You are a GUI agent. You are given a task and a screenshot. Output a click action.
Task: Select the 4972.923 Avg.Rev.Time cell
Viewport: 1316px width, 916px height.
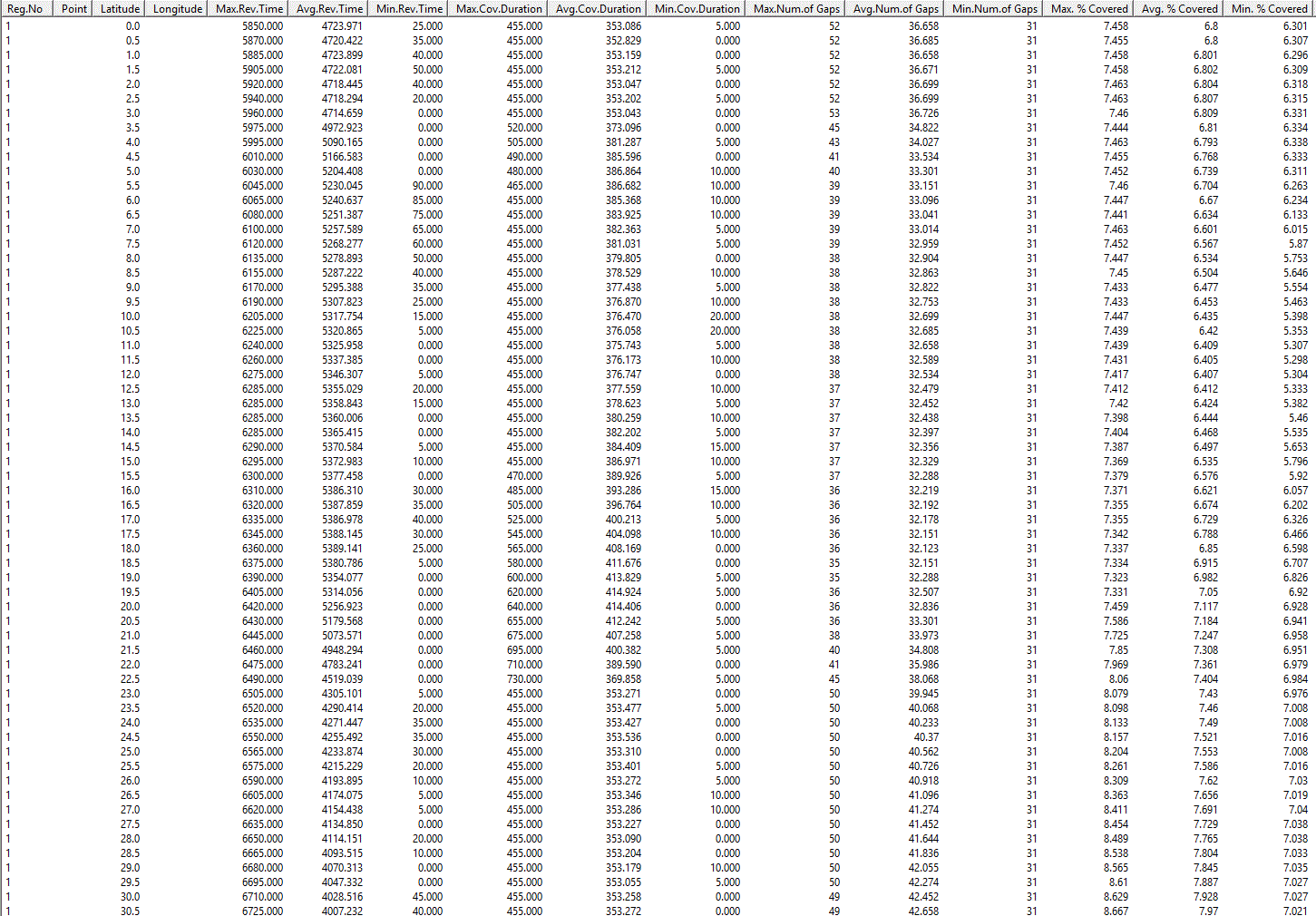[342, 128]
